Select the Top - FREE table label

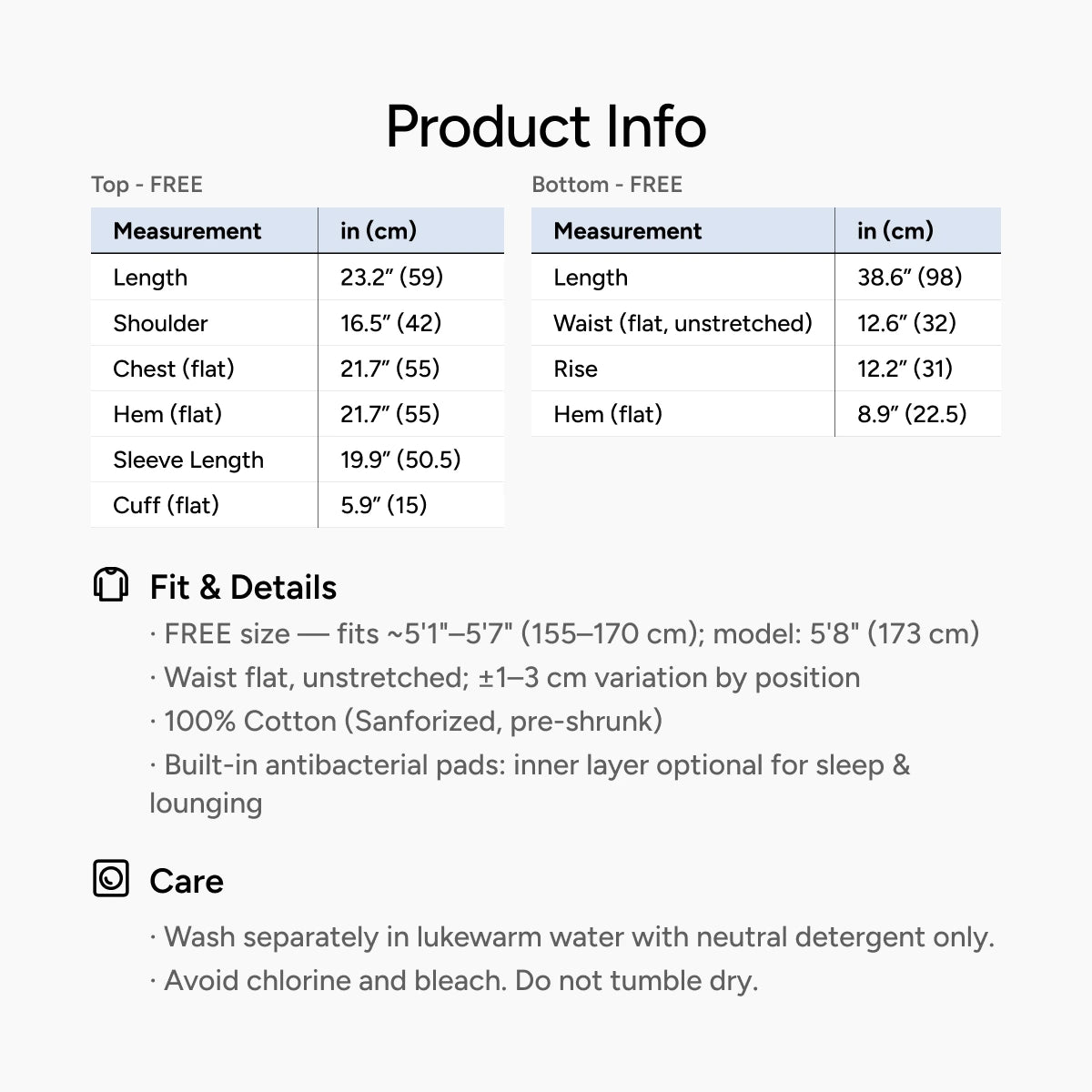[147, 185]
